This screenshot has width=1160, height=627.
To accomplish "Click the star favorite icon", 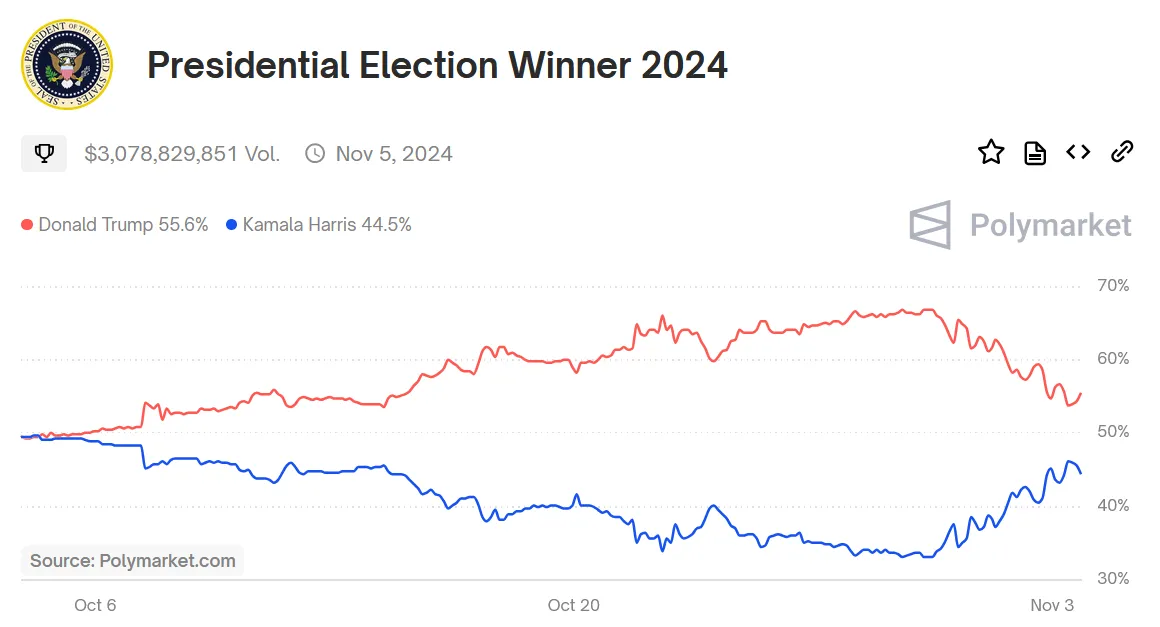I will point(990,153).
